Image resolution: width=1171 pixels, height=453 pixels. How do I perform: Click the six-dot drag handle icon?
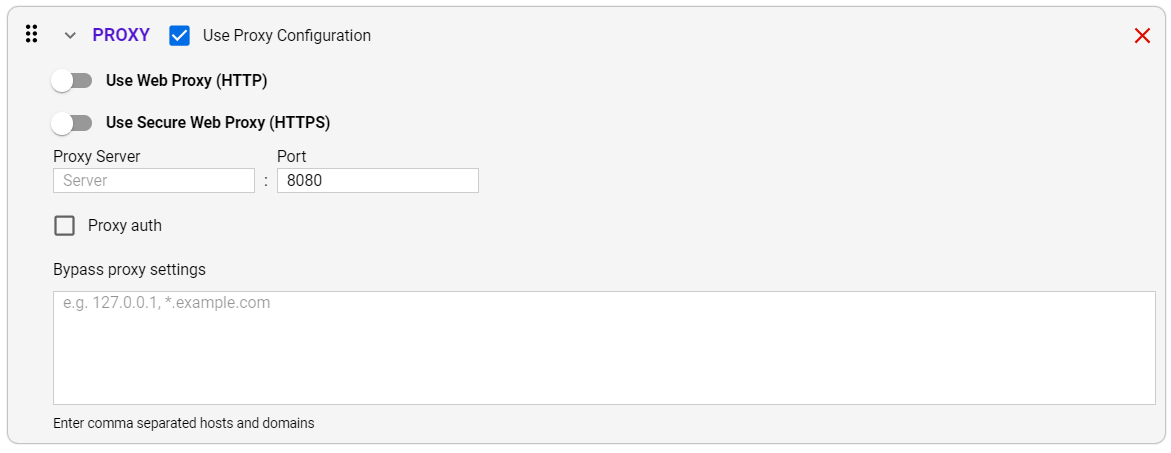tap(31, 34)
